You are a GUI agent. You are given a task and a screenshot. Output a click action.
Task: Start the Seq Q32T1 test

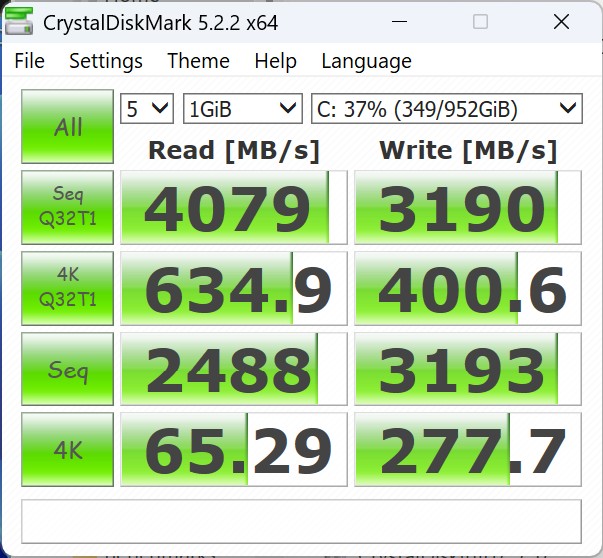(67, 207)
